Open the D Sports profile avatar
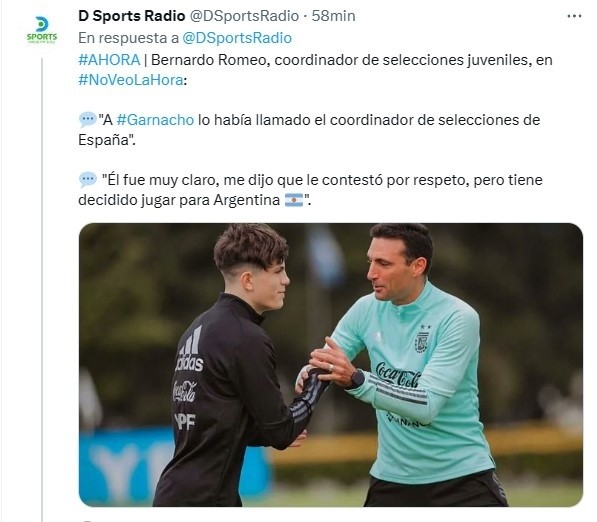Viewport: 597px width, 522px height. pyautogui.click(x=42, y=30)
